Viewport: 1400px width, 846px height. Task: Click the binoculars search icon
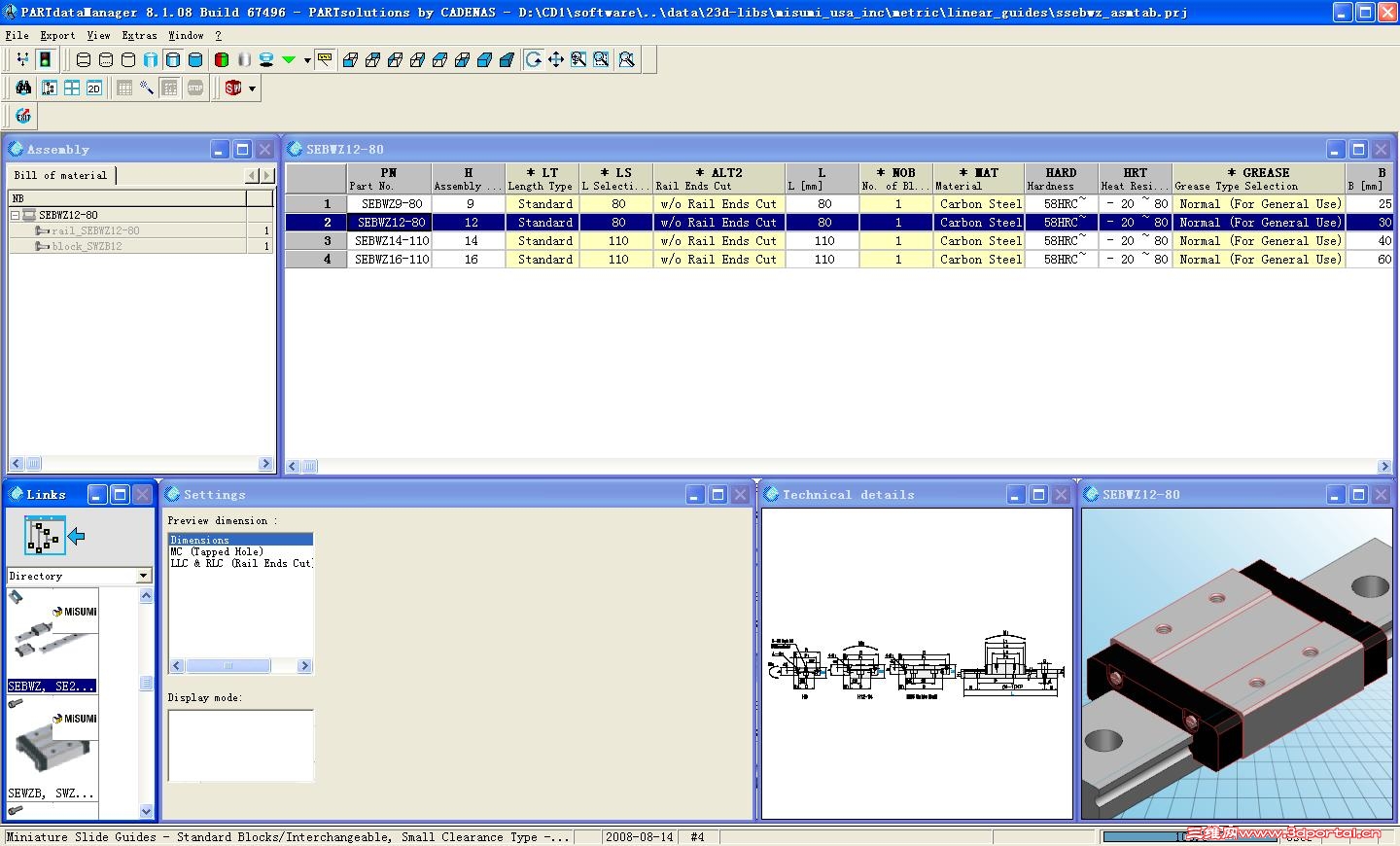click(x=23, y=88)
